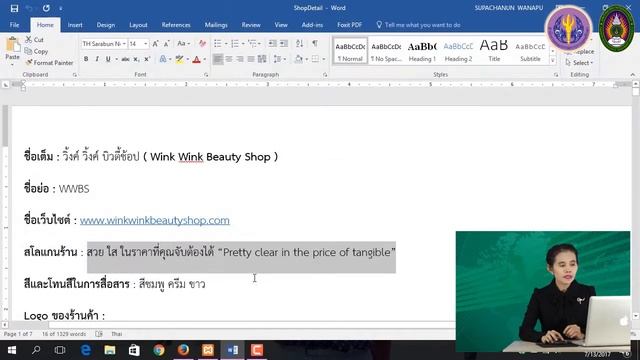Apply text highlight color
This screenshot has width=640, height=360.
pyautogui.click(x=180, y=60)
